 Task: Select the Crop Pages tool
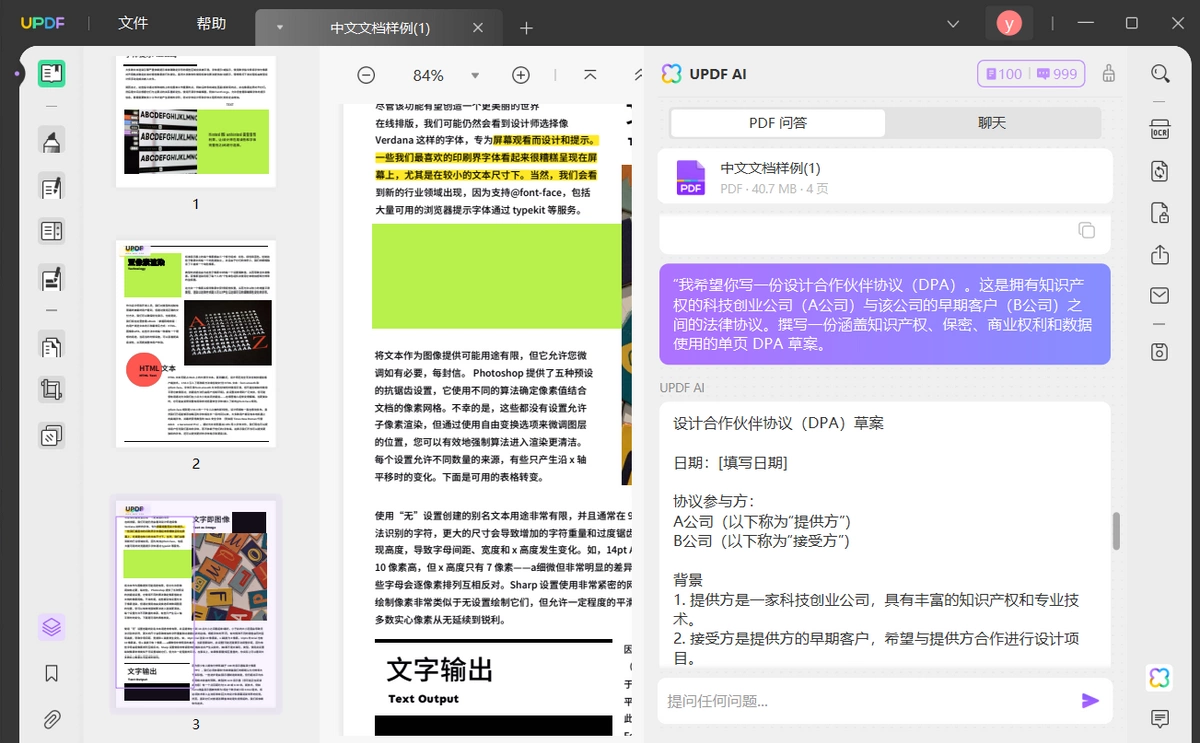[x=52, y=390]
